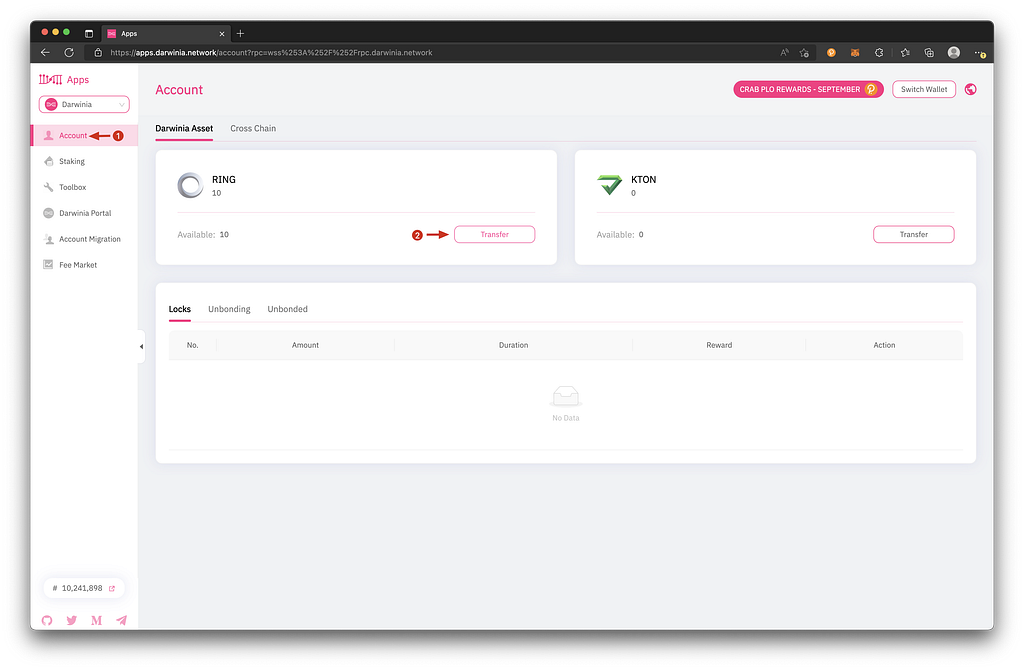Add this page to favorites
Screen dimensions: 1024x670
804,53
